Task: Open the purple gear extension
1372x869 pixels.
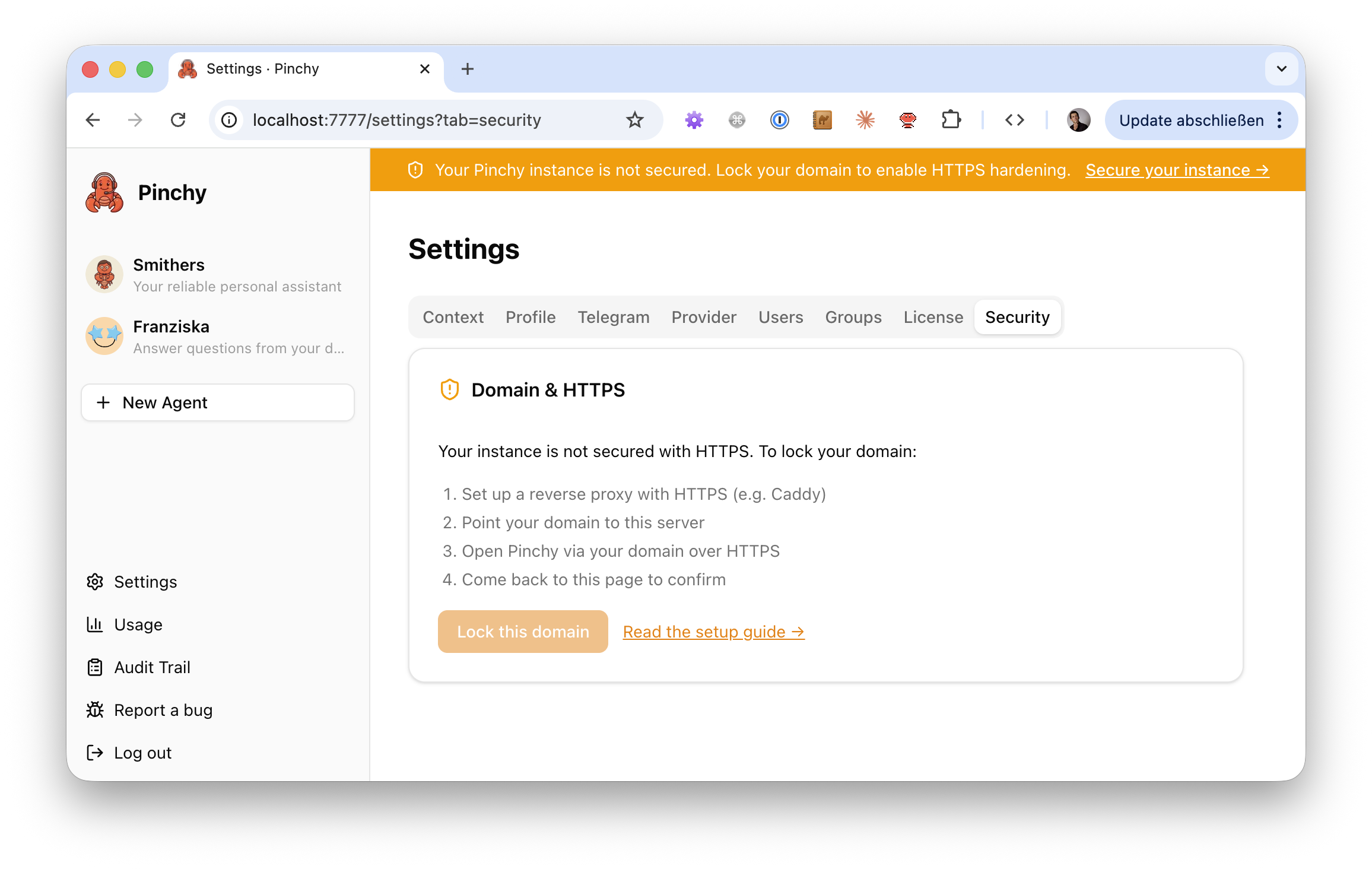Action: coord(694,119)
